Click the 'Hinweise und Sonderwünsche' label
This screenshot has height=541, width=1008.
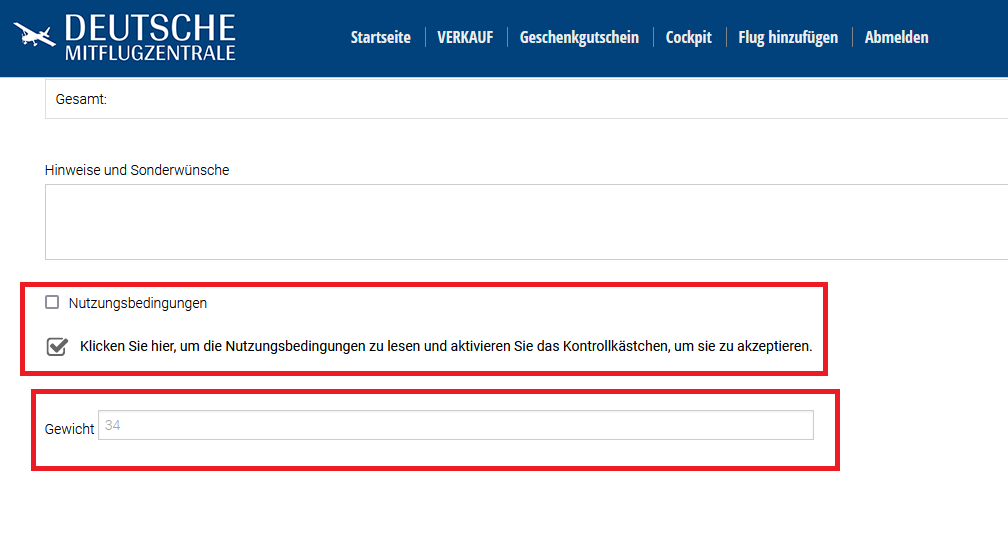(x=137, y=170)
